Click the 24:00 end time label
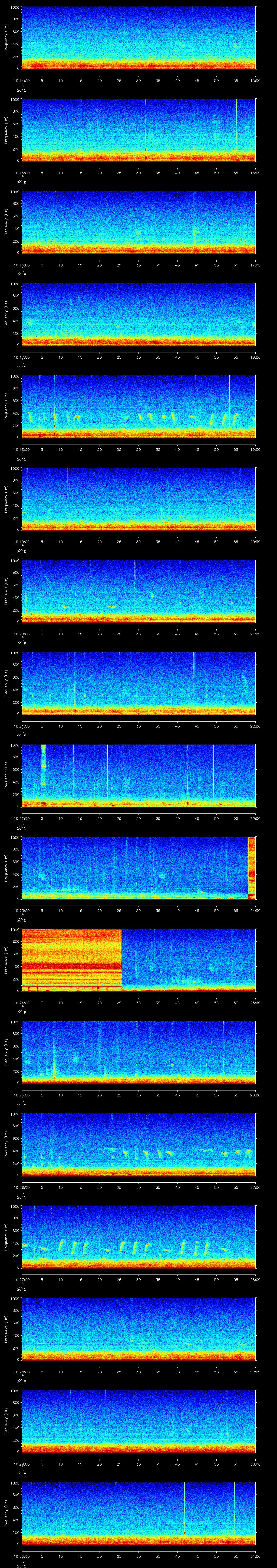Screen dimensions: 277x1568 tap(255, 910)
